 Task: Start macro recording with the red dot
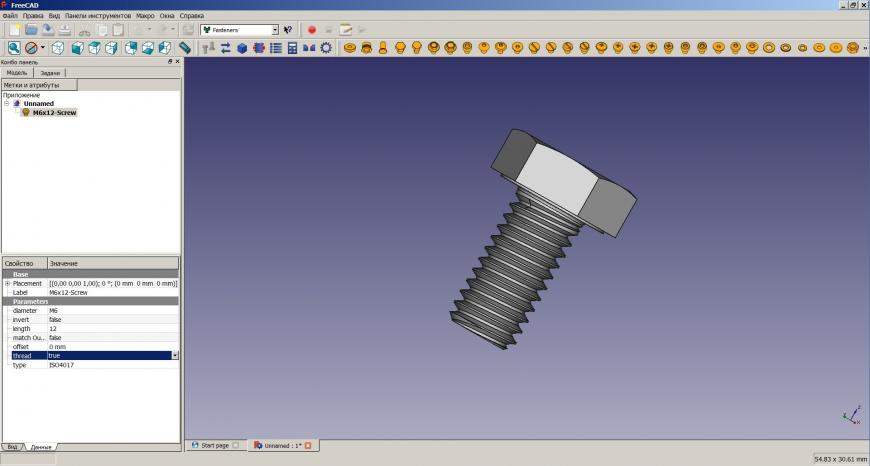pos(312,30)
